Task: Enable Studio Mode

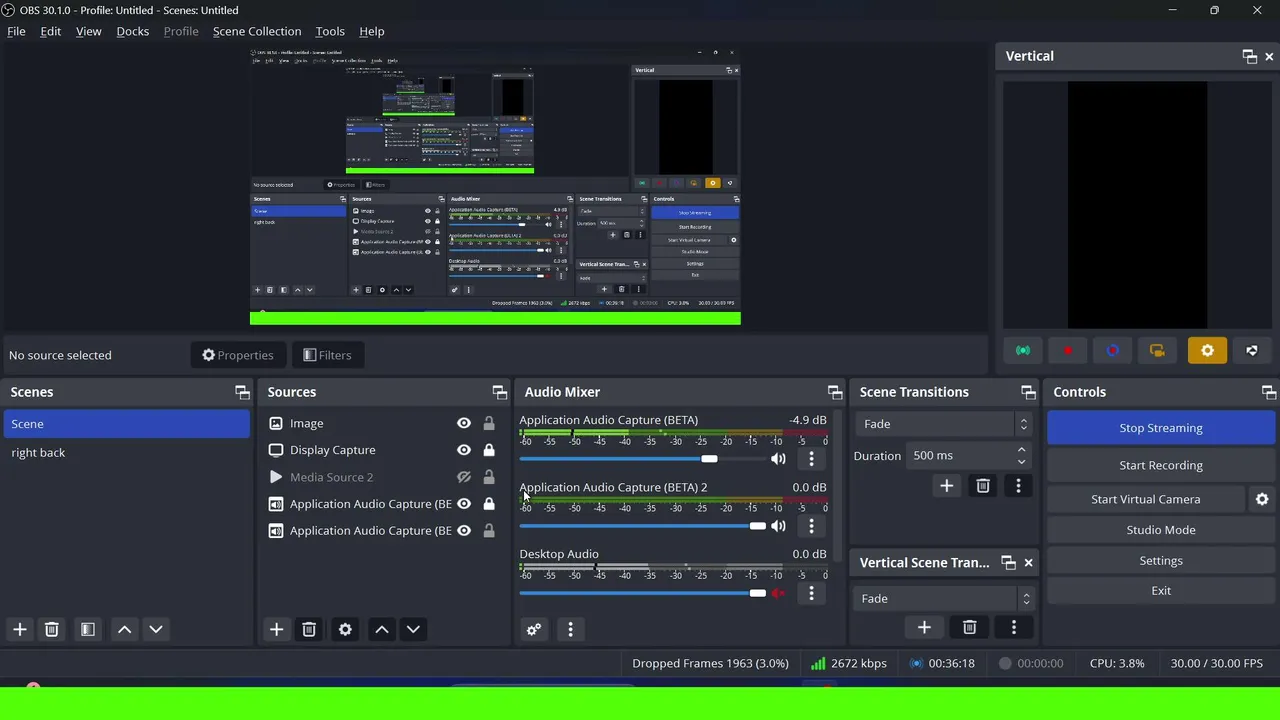Action: (1161, 530)
